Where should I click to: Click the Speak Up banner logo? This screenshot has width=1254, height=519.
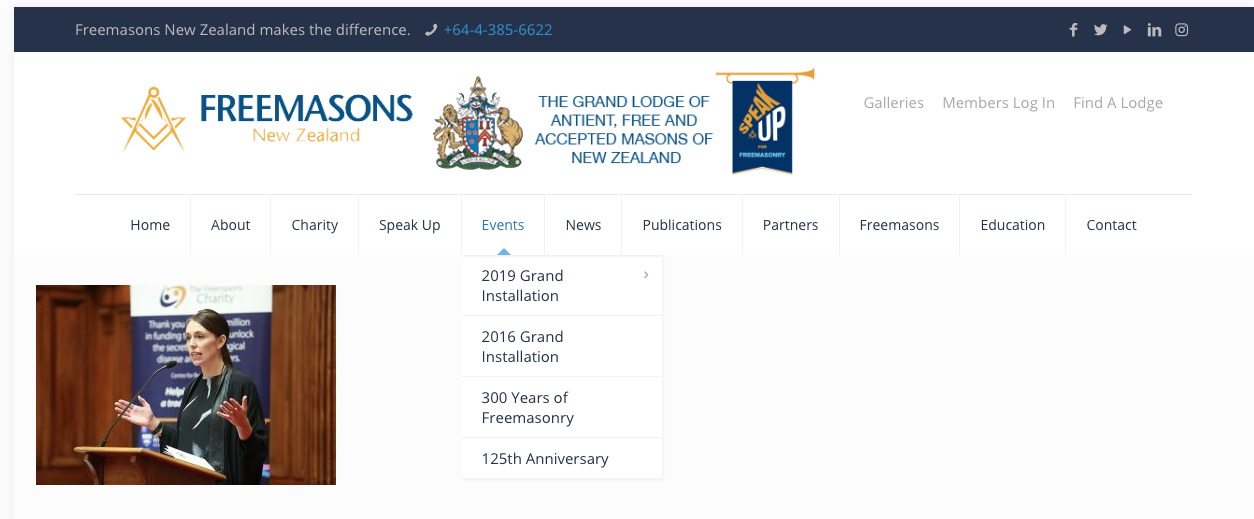(x=764, y=122)
